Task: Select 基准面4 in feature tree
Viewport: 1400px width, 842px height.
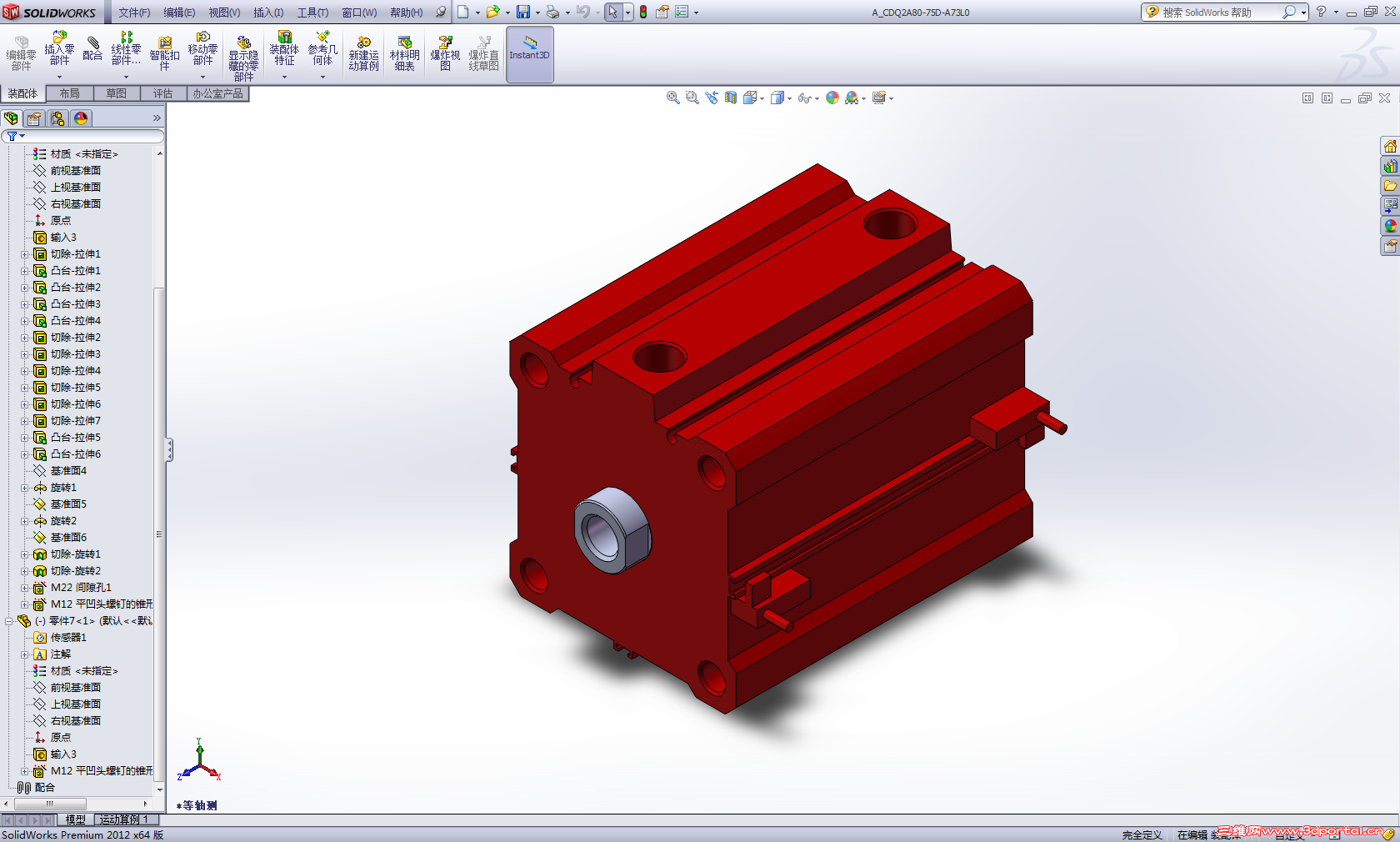Action: coord(68,471)
